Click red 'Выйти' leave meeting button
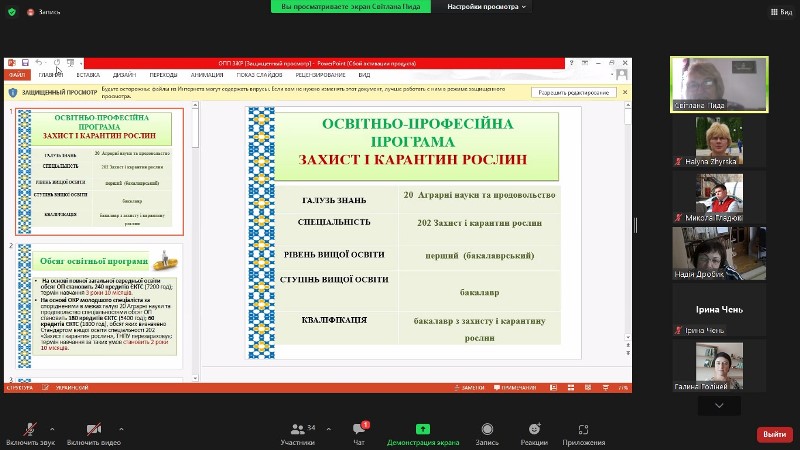800x450 pixels. [774, 434]
